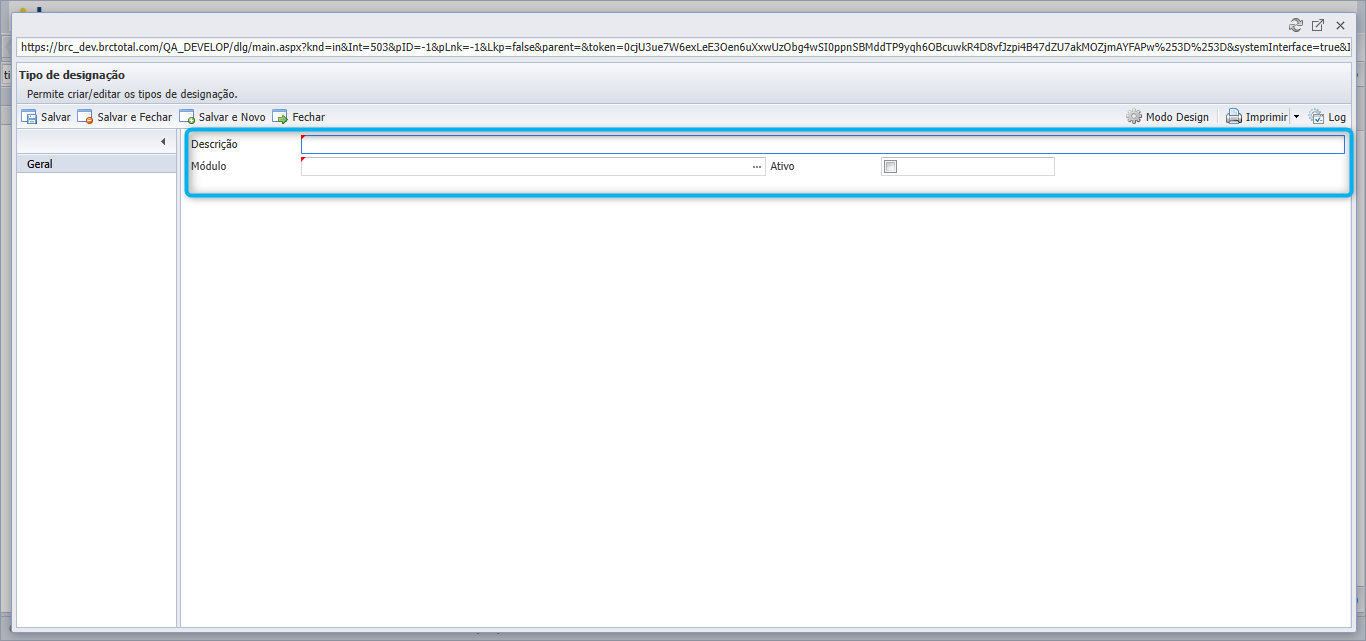1366x641 pixels.
Task: Click the "Descrição" field label
Action: [x=214, y=145]
